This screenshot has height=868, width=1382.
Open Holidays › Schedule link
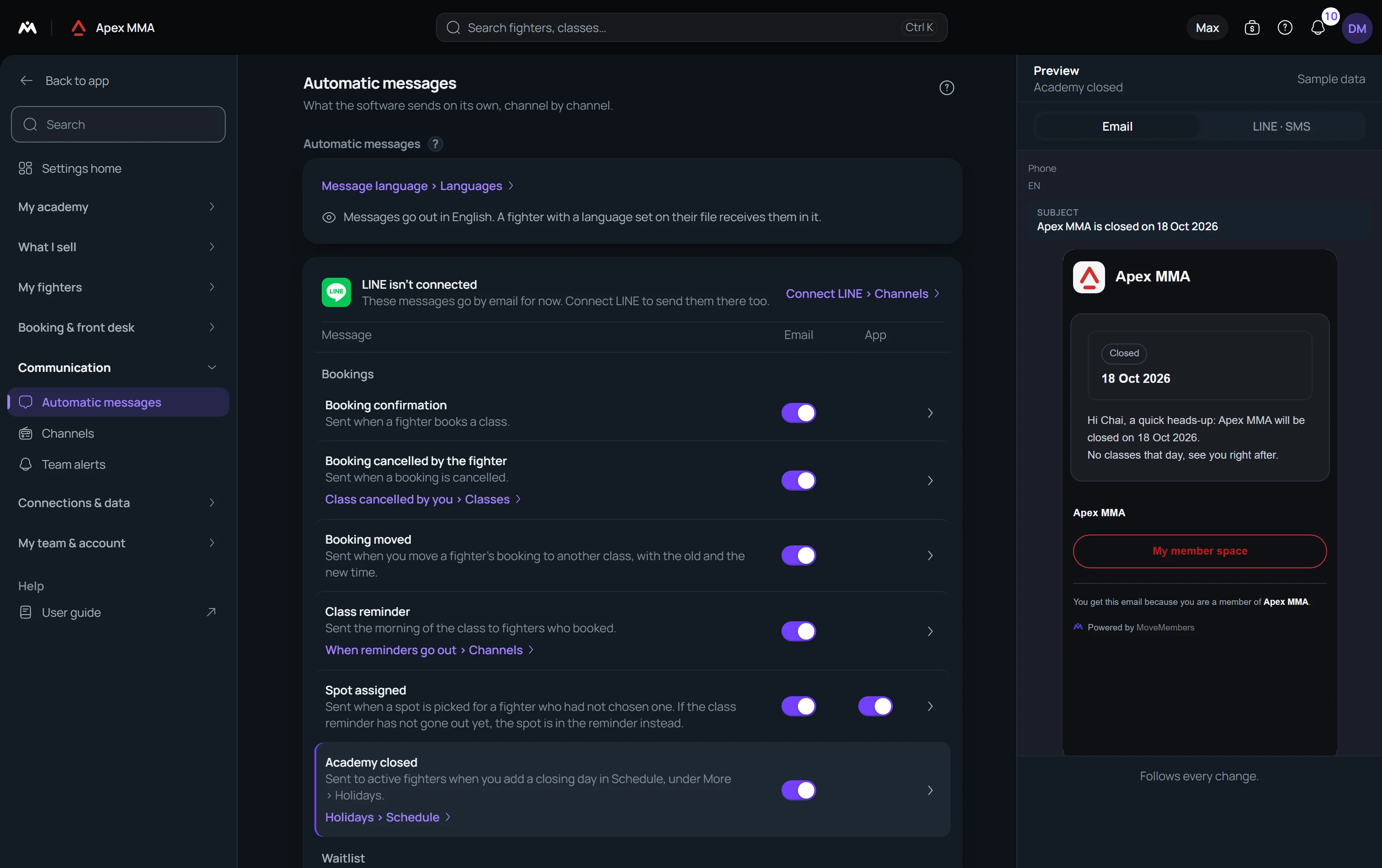[388, 817]
